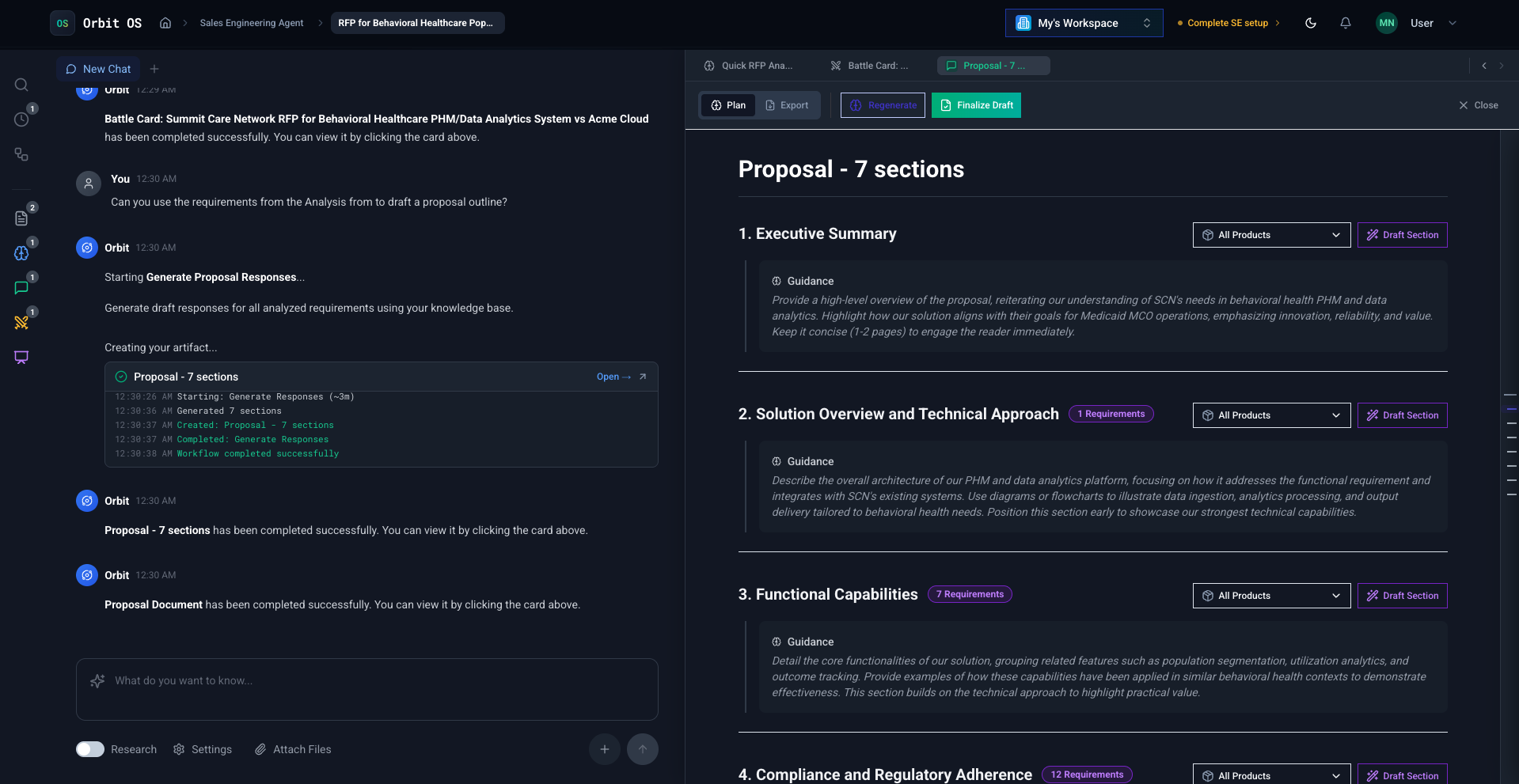This screenshot has height=784, width=1519.
Task: Click the Finalize Draft button
Action: pos(976,104)
